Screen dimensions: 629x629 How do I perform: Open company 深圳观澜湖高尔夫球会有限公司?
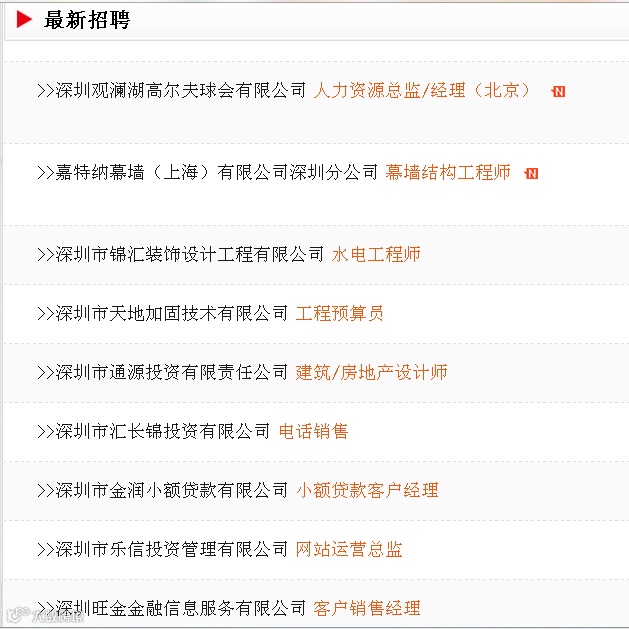pos(181,90)
